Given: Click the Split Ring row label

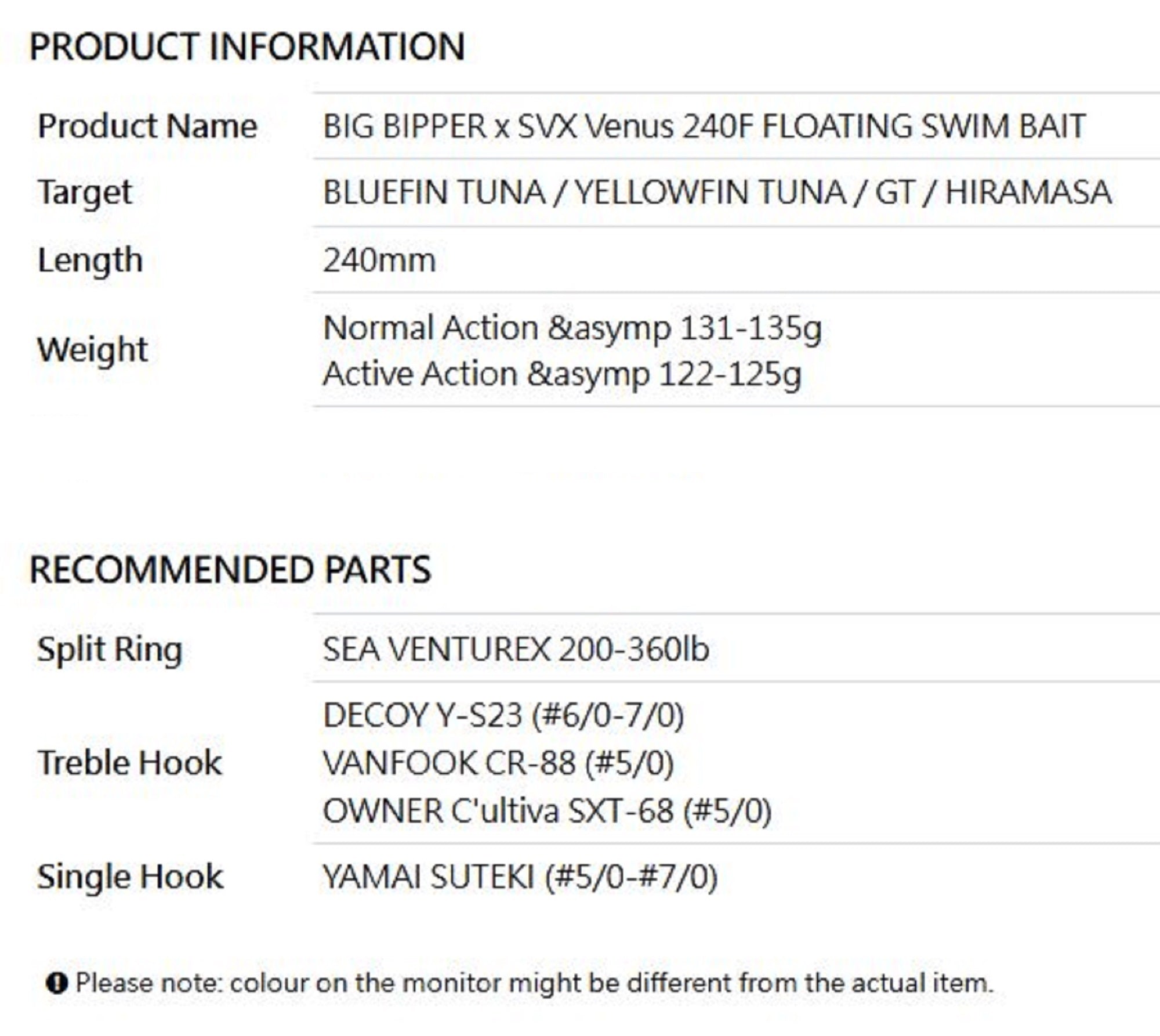Looking at the screenshot, I should [110, 649].
